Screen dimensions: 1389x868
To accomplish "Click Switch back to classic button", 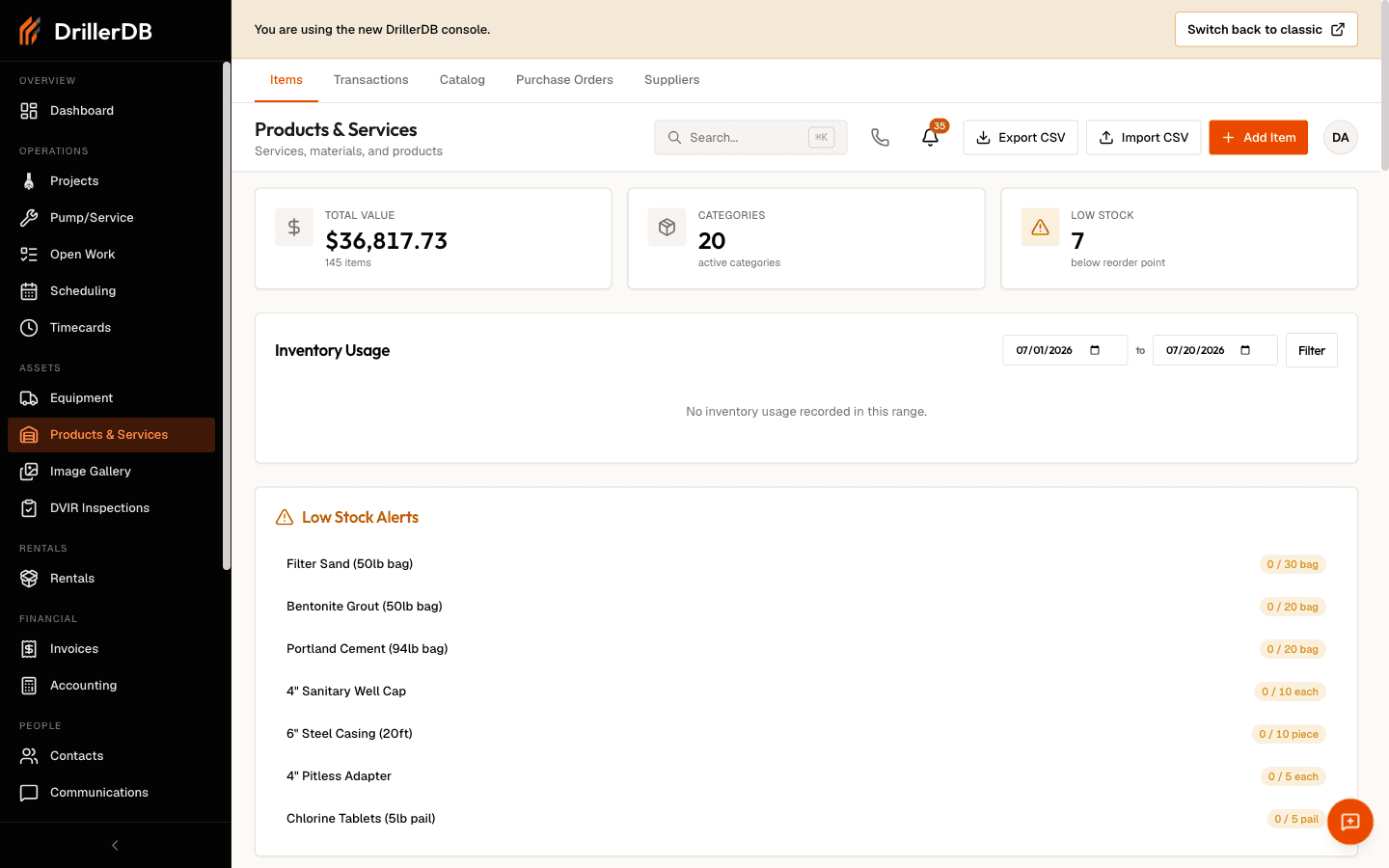I will tap(1266, 30).
